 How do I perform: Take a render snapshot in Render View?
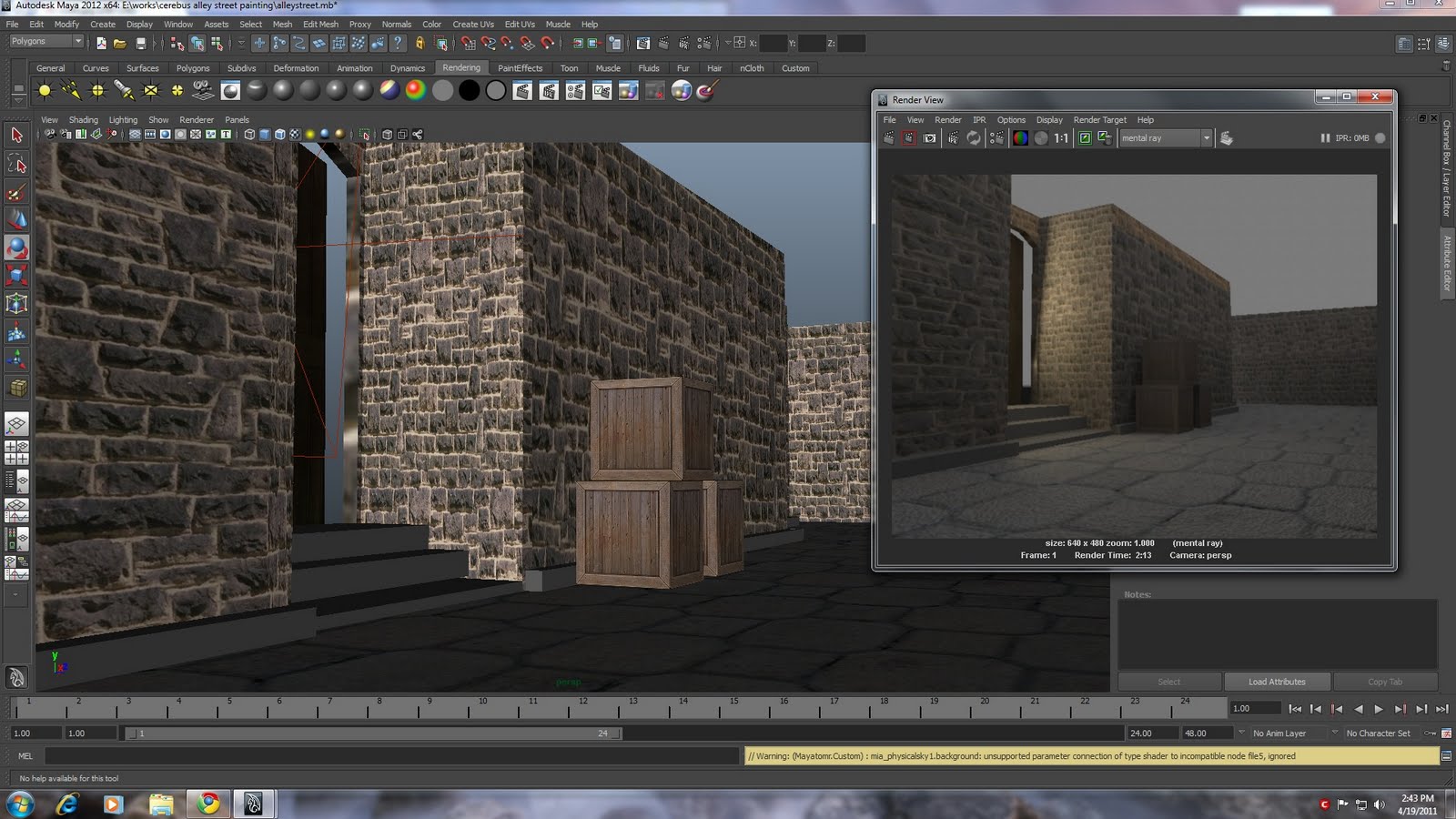[x=928, y=138]
